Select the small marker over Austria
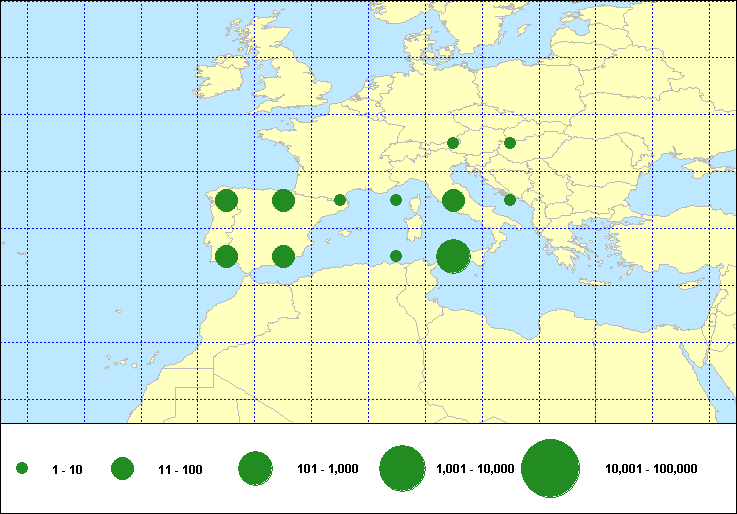This screenshot has width=737, height=514. [x=453, y=143]
